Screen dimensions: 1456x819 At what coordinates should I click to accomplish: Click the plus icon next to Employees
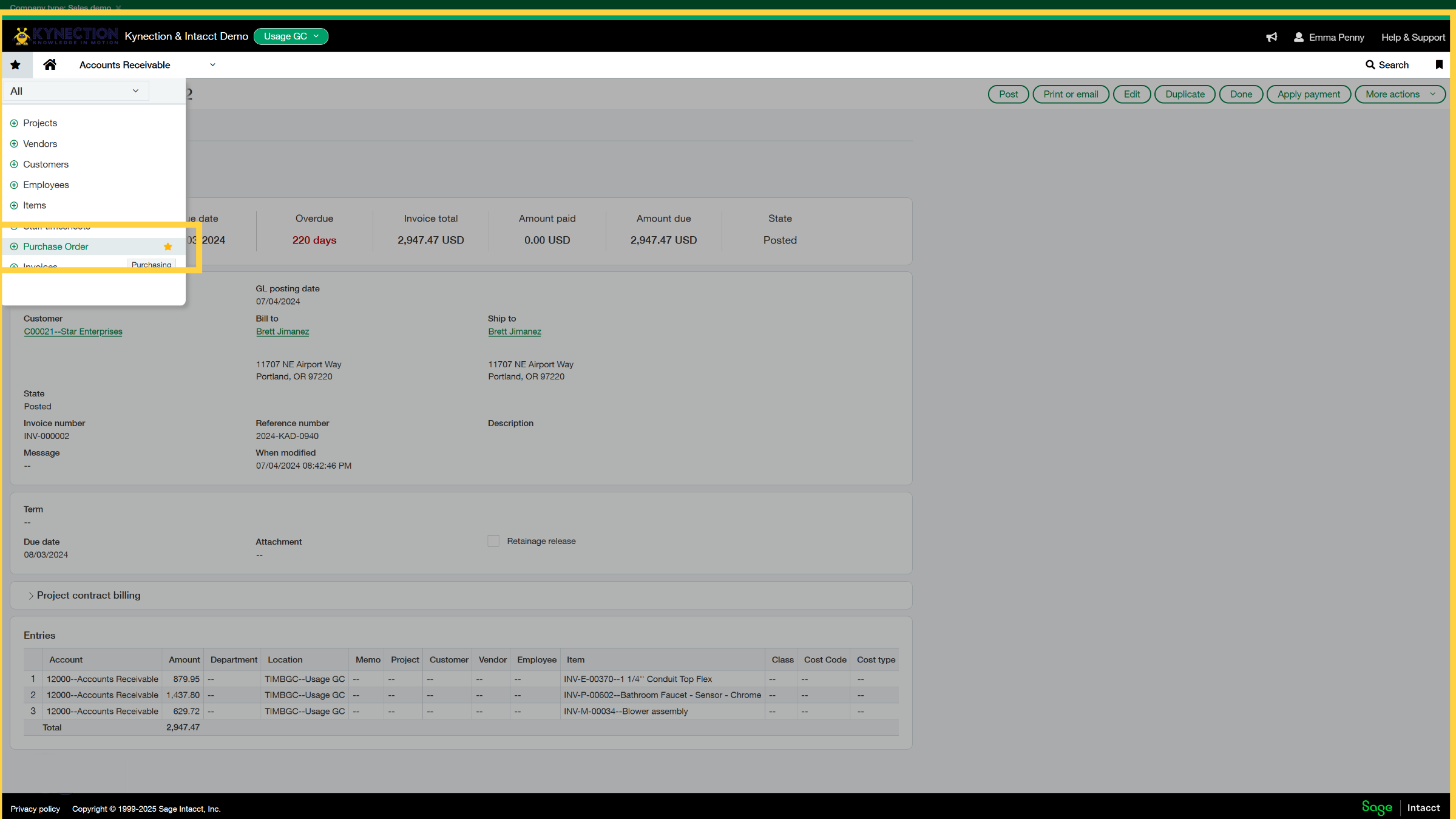click(14, 185)
